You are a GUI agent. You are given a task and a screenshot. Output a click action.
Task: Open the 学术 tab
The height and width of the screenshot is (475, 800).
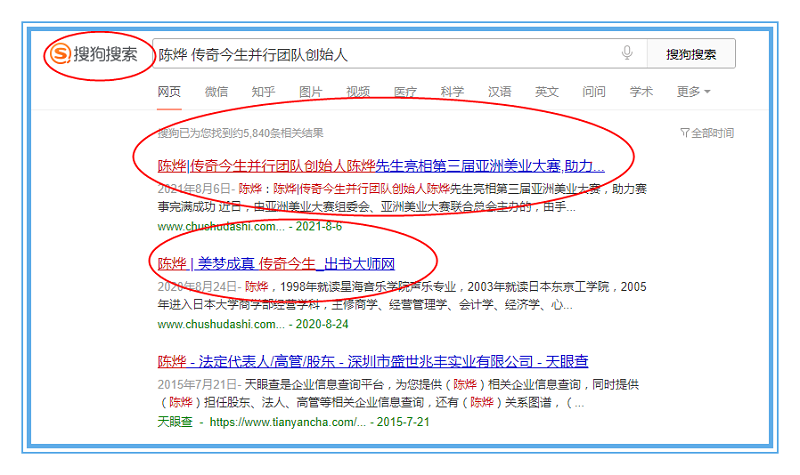pos(641,92)
